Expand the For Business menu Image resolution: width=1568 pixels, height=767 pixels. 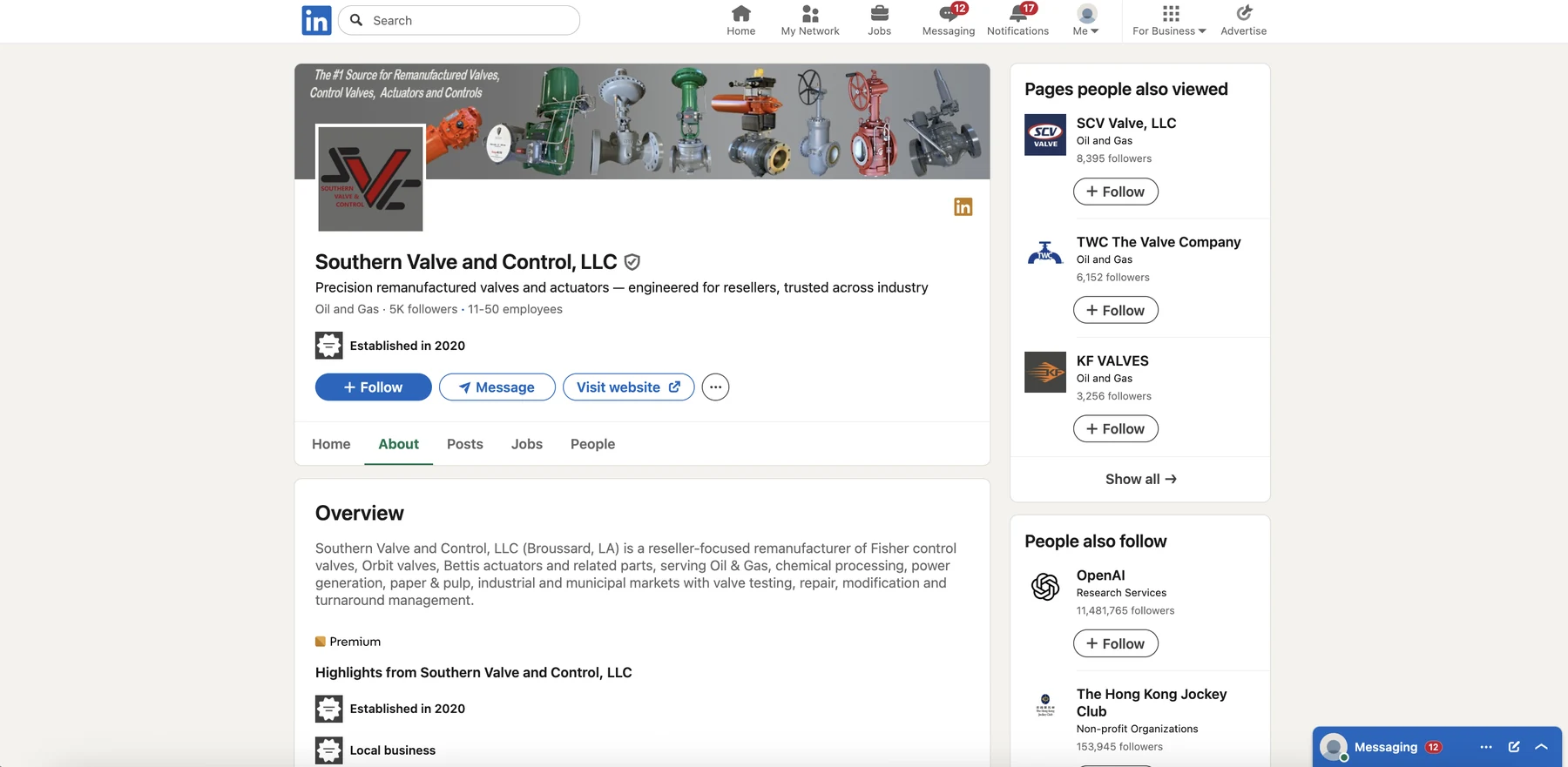pos(1170,20)
